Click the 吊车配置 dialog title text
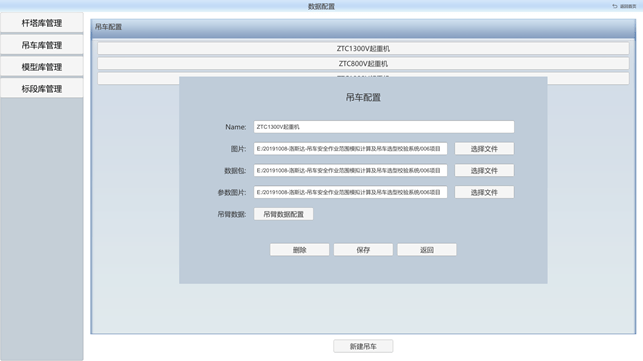The width and height of the screenshot is (643, 361). tap(363, 97)
